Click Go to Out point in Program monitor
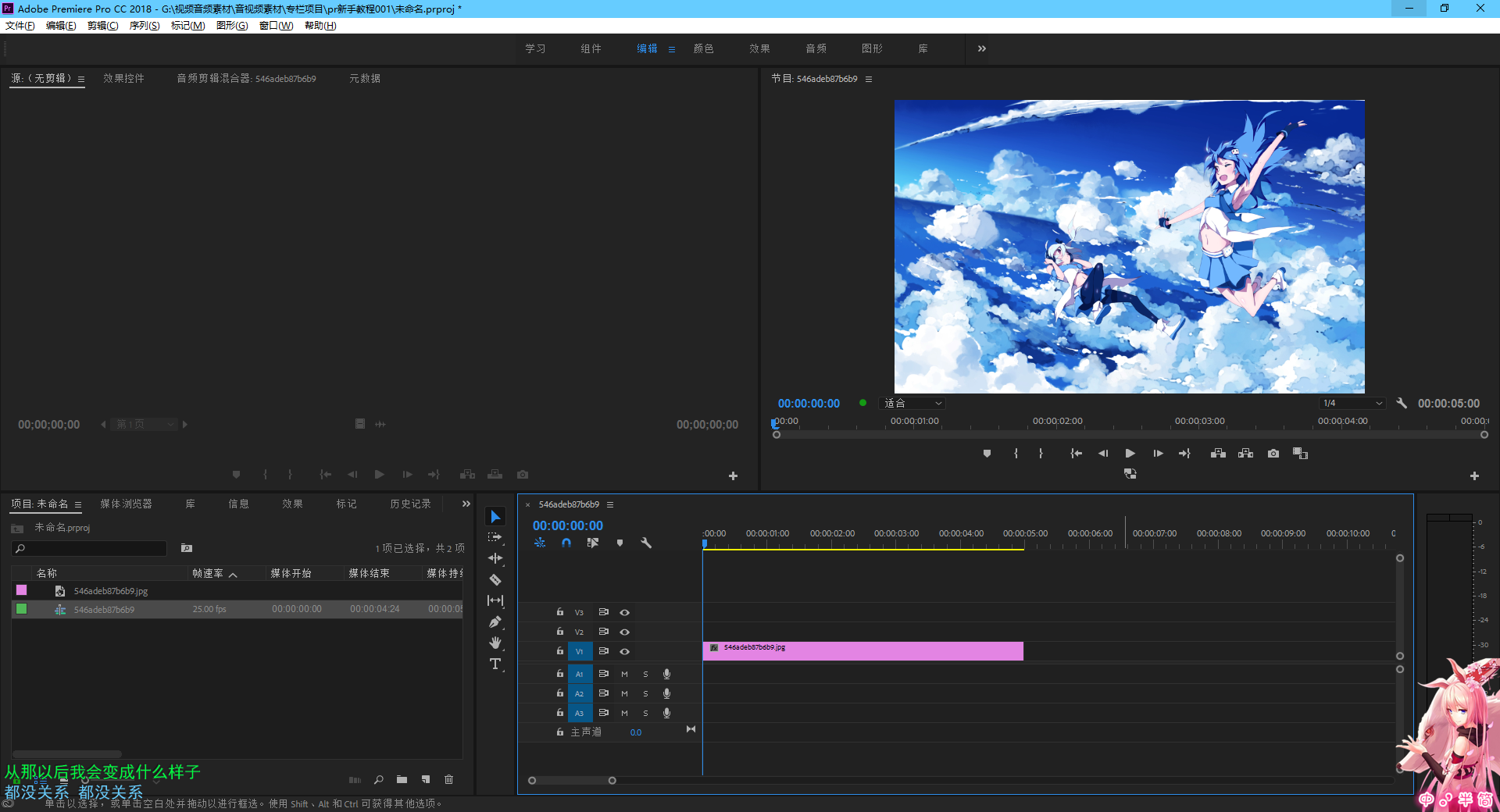 point(1184,454)
